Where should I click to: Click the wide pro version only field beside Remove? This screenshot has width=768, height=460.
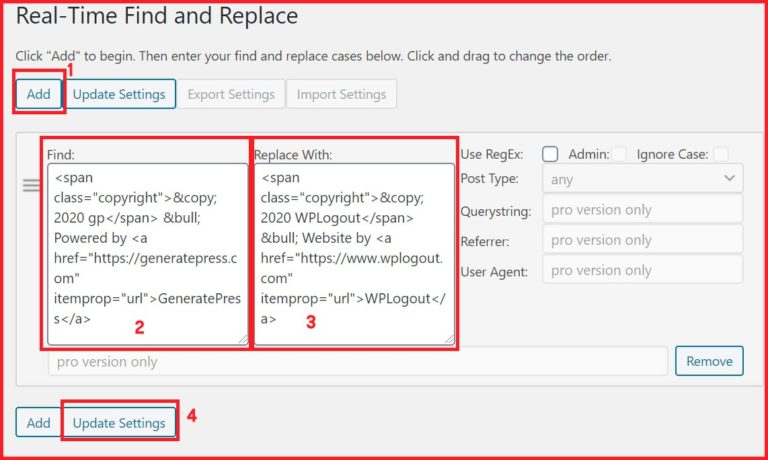358,362
